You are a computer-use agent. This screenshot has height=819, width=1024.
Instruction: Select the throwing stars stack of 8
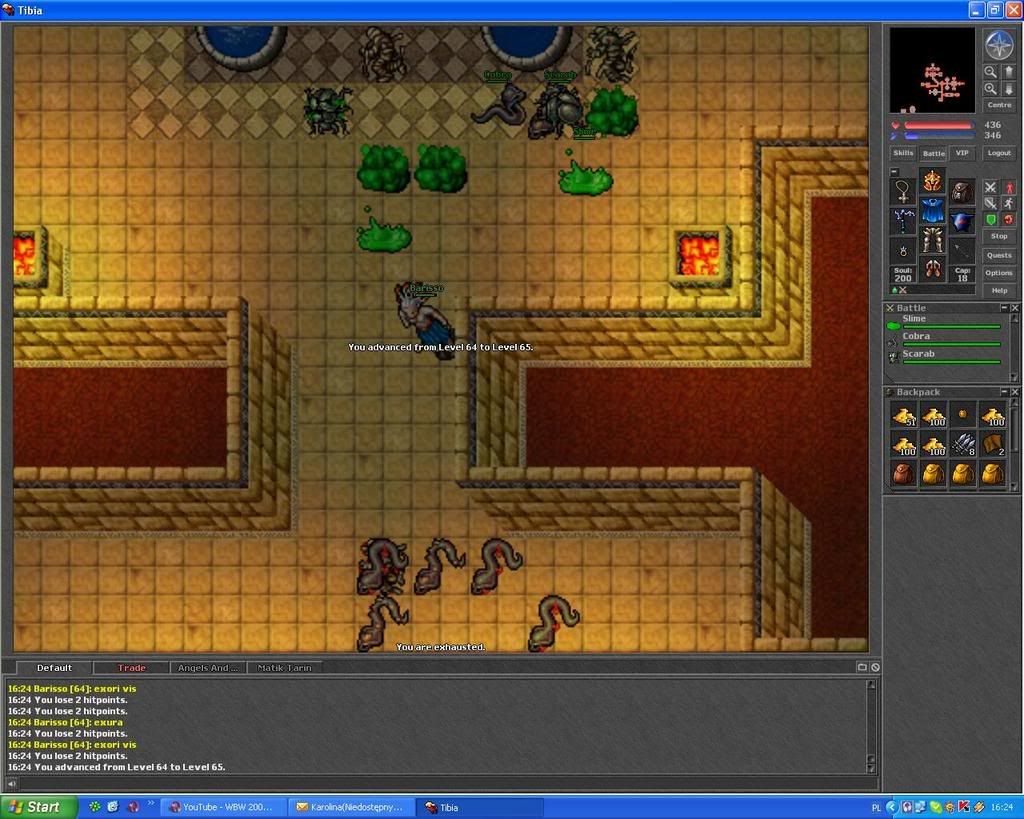[x=963, y=445]
